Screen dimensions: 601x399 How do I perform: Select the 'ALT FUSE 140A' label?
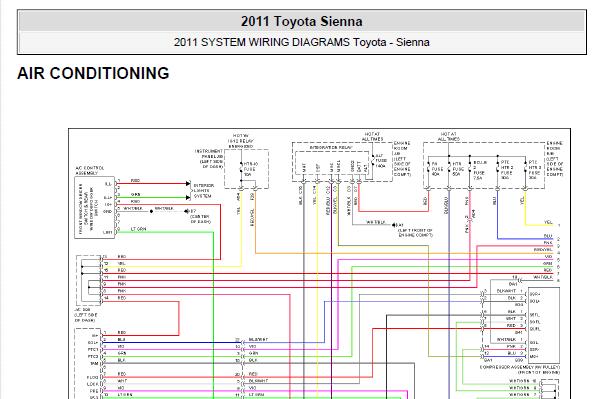pos(380,161)
